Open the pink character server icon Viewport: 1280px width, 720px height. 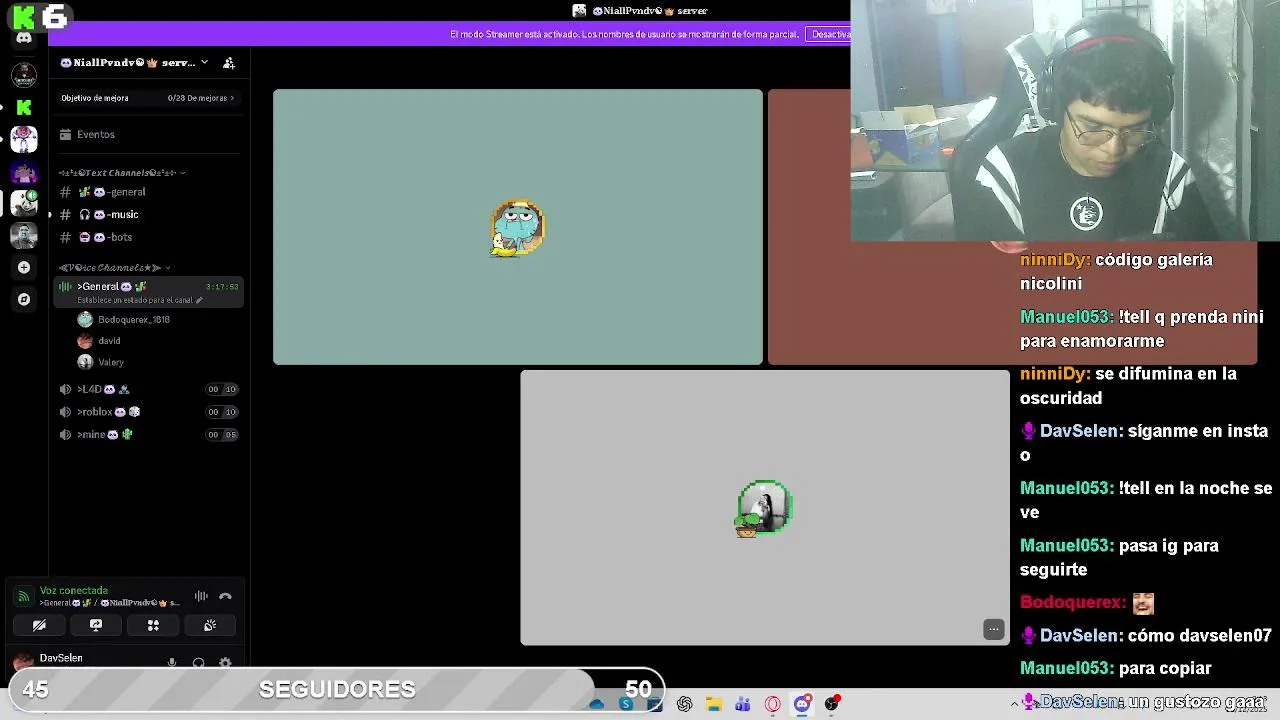pyautogui.click(x=24, y=139)
